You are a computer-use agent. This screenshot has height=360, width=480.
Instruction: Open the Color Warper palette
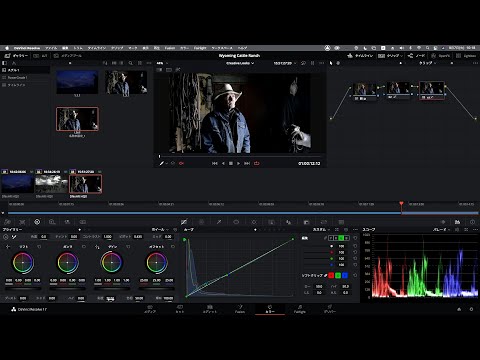201,222
